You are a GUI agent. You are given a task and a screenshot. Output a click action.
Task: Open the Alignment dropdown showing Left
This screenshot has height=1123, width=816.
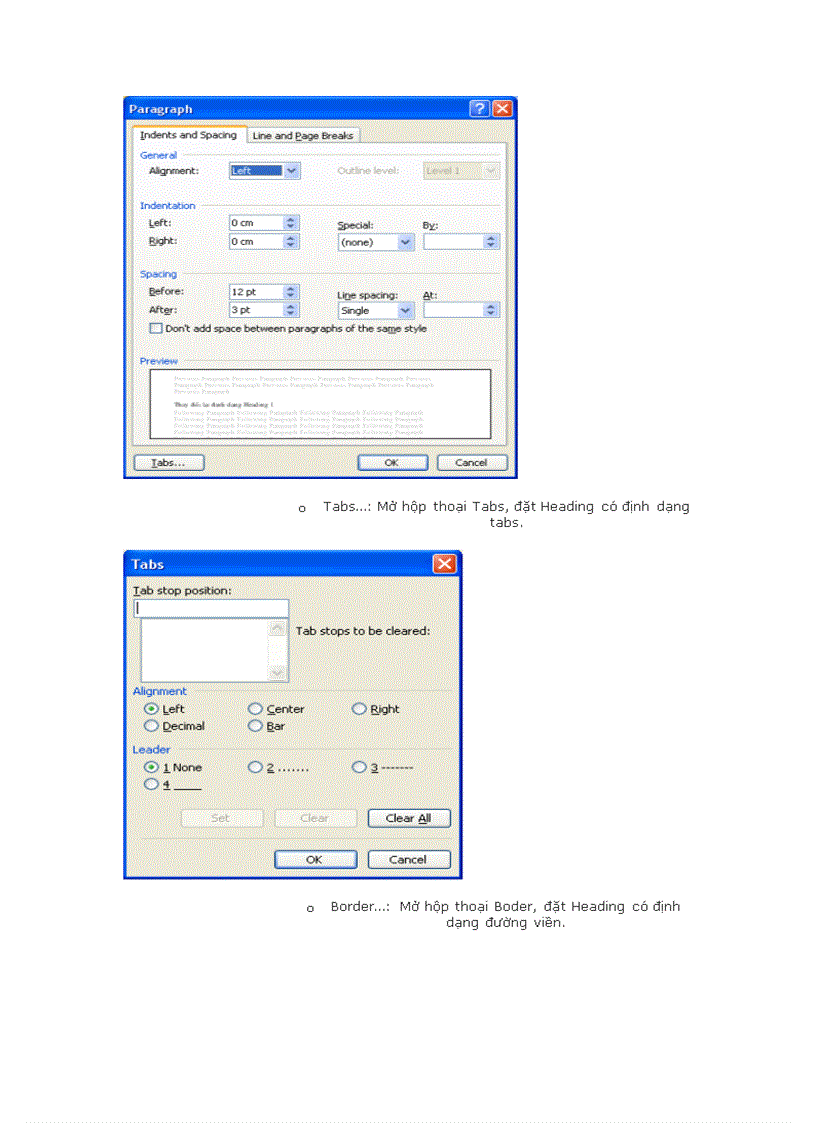tap(292, 170)
